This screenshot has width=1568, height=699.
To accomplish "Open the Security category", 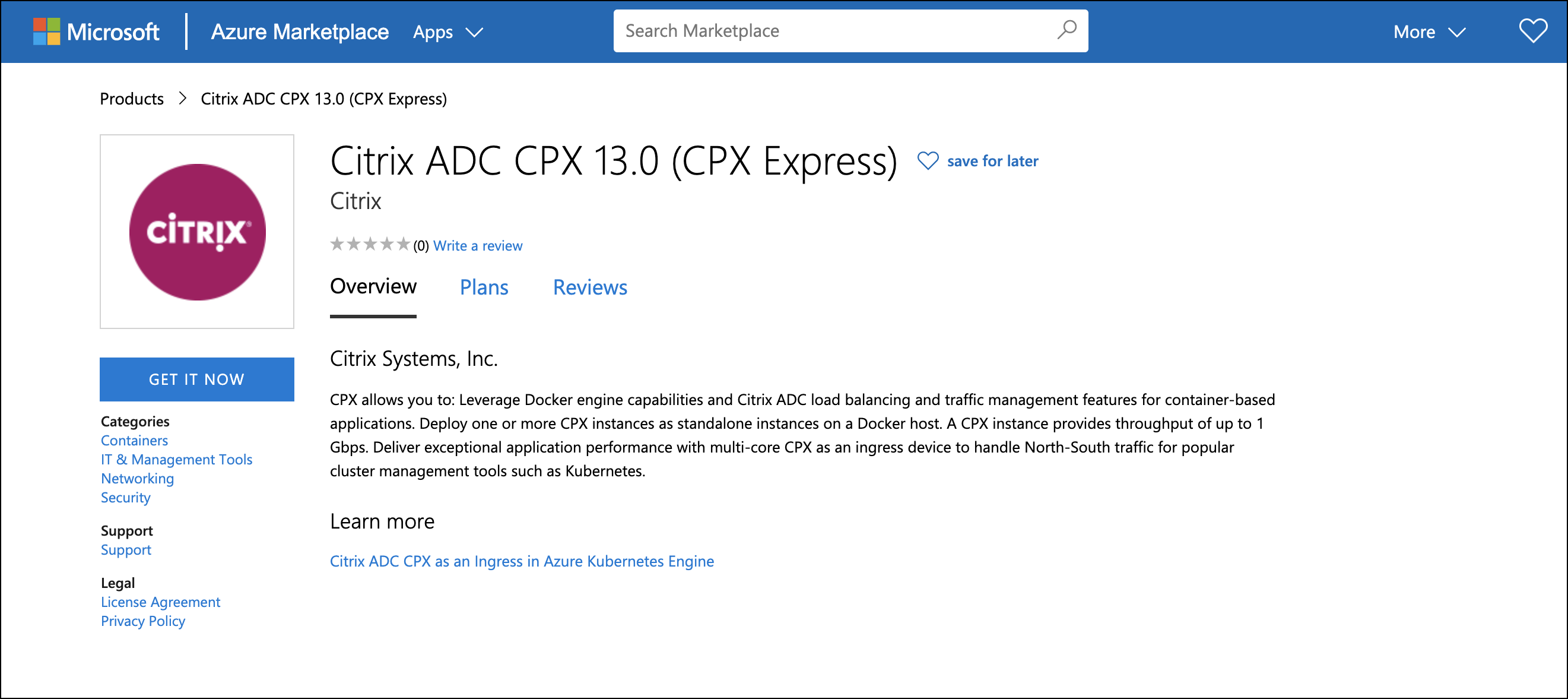I will 125,498.
